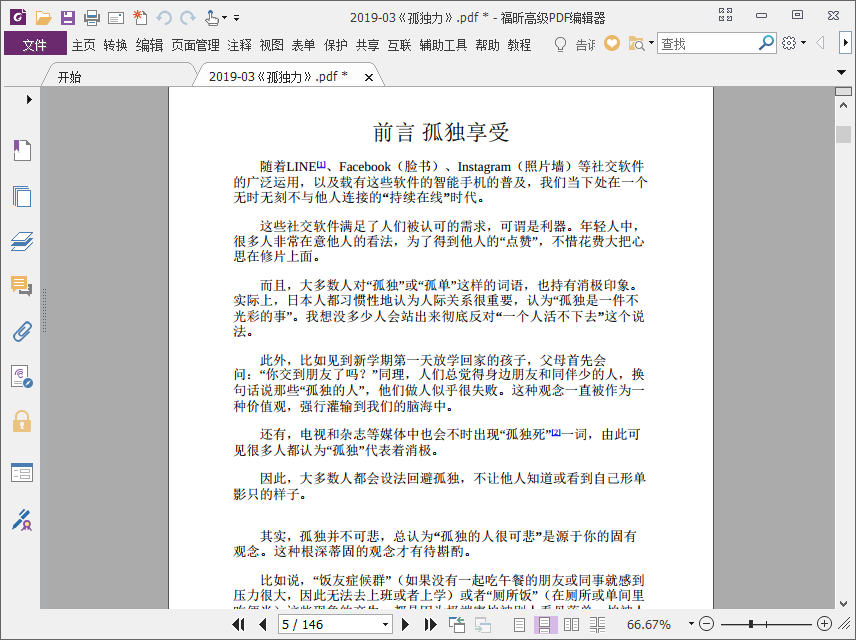The image size is (856, 640).
Task: Click the previous search result arrow
Action: 820,43
